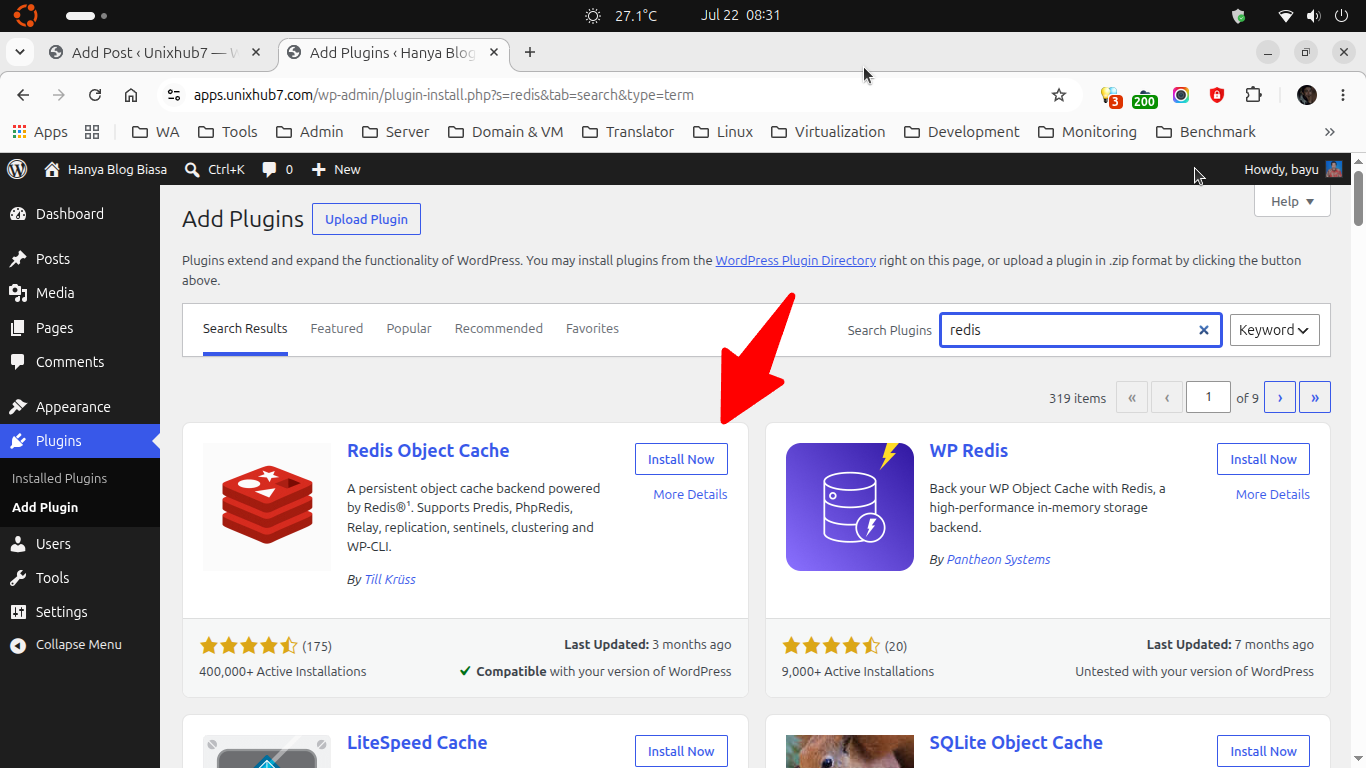
Task: Open author Till Krüss link
Action: [x=390, y=579]
